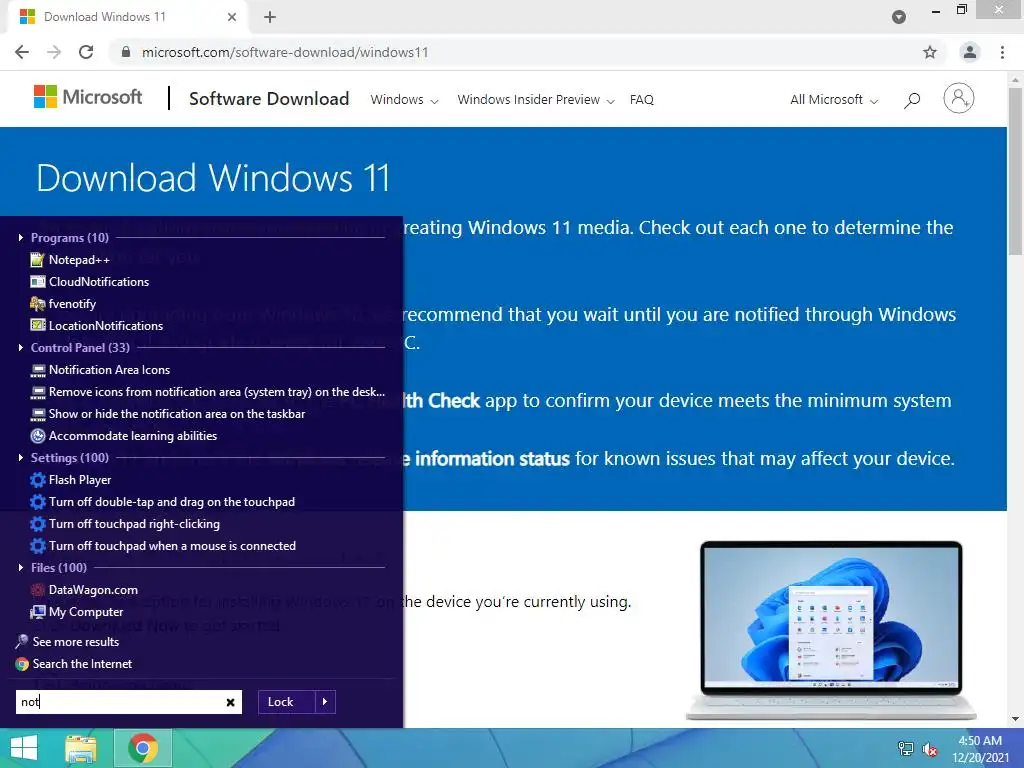Click the Chrome forward arrow
The height and width of the screenshot is (768, 1024).
tap(54, 52)
